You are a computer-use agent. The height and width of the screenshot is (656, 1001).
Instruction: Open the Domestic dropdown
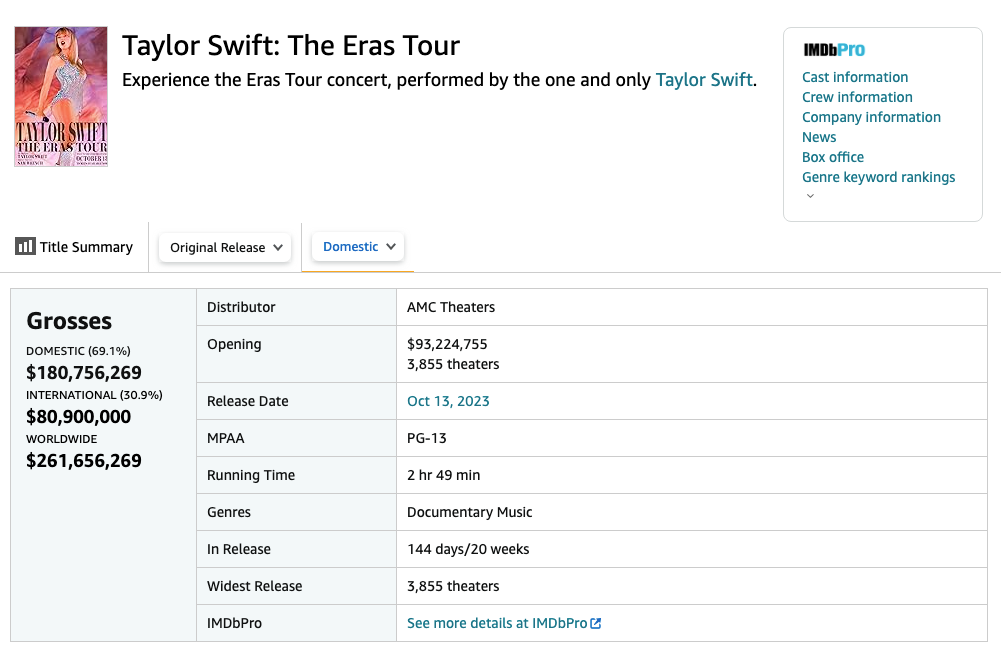tap(357, 245)
